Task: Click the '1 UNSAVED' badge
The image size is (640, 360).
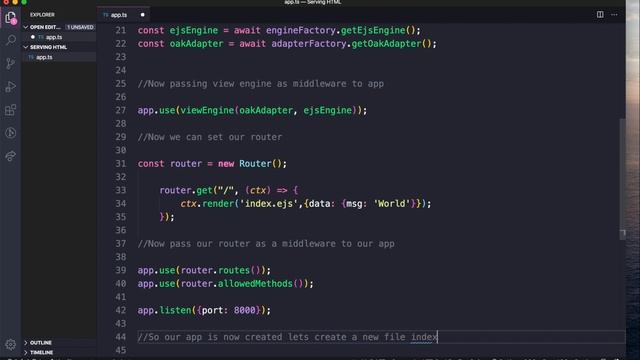Action: tap(80, 27)
